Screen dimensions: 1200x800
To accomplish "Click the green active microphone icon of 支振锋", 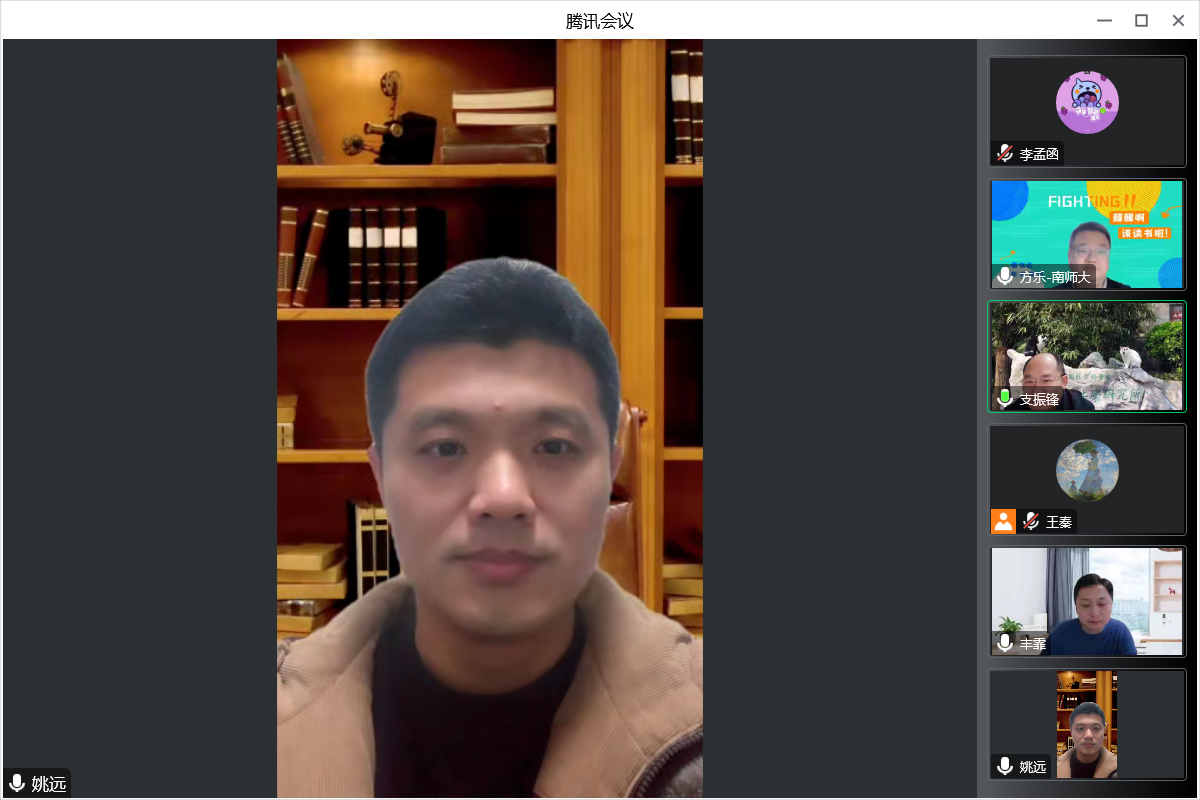I will click(x=1005, y=399).
